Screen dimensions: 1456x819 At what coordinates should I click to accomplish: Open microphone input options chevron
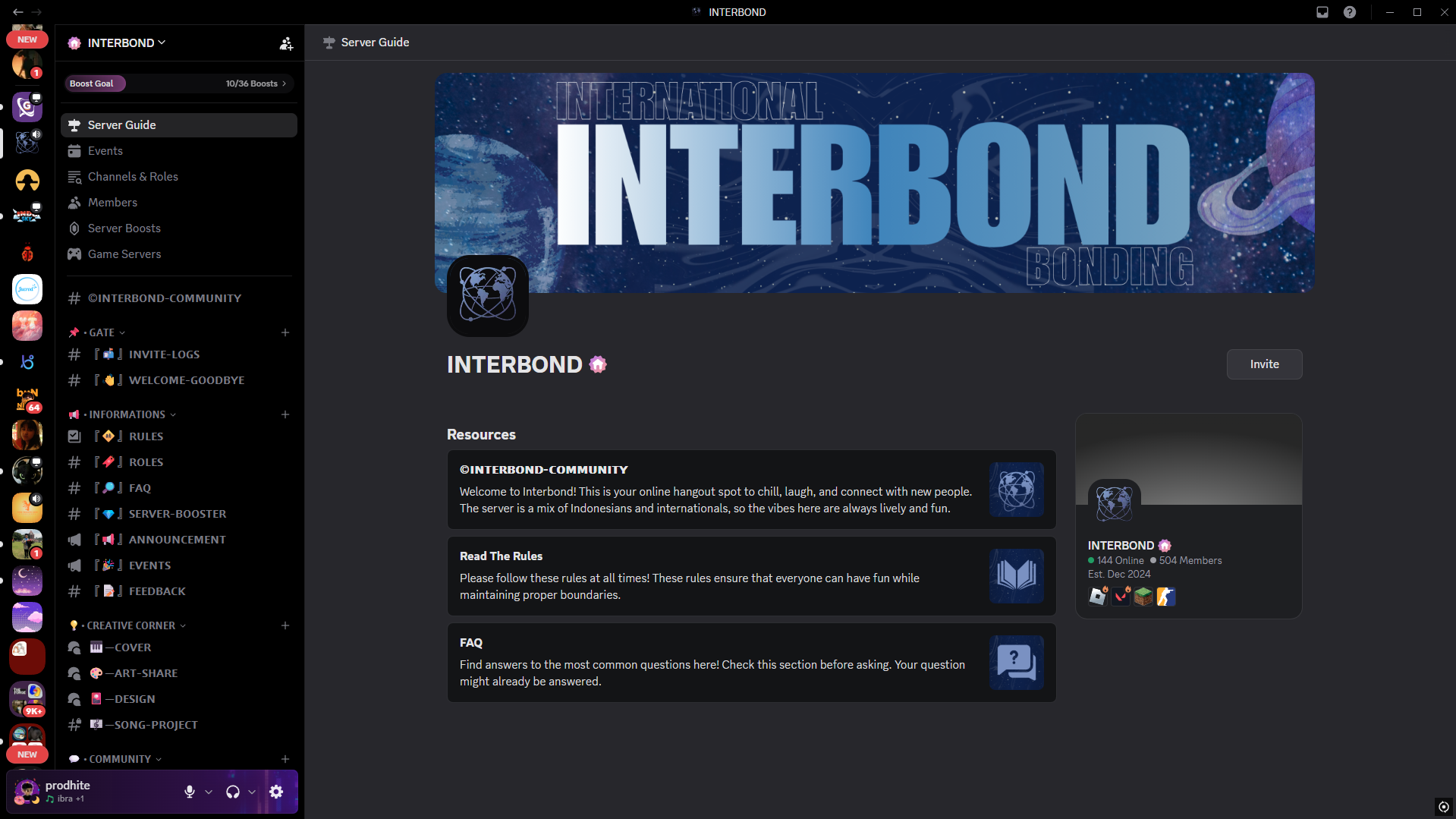(x=209, y=792)
